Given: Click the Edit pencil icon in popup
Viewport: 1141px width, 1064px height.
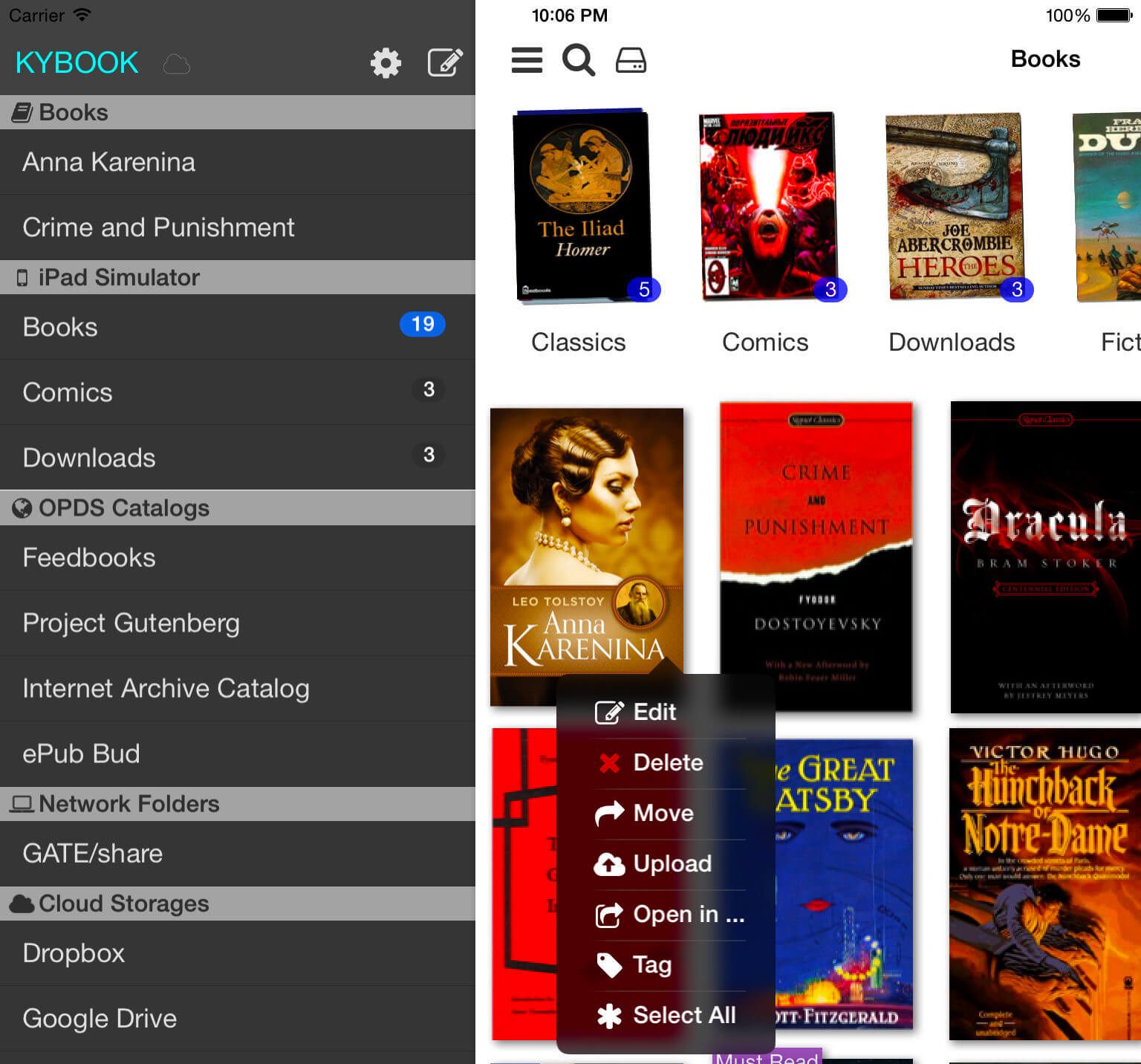Looking at the screenshot, I should click(609, 712).
